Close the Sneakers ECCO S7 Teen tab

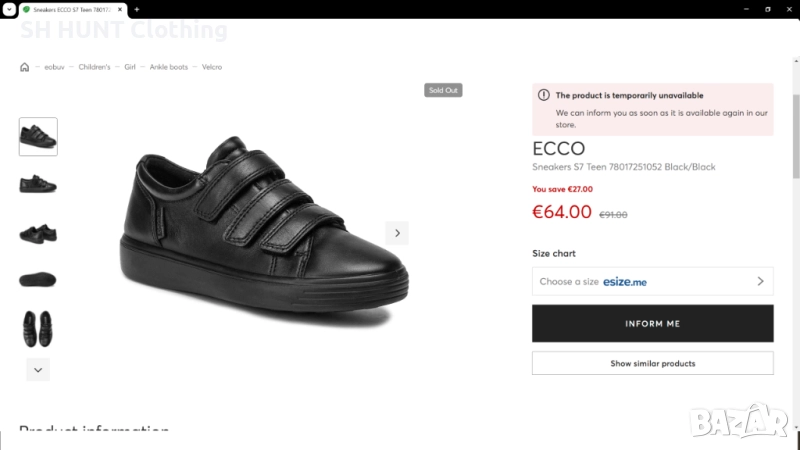pos(122,9)
